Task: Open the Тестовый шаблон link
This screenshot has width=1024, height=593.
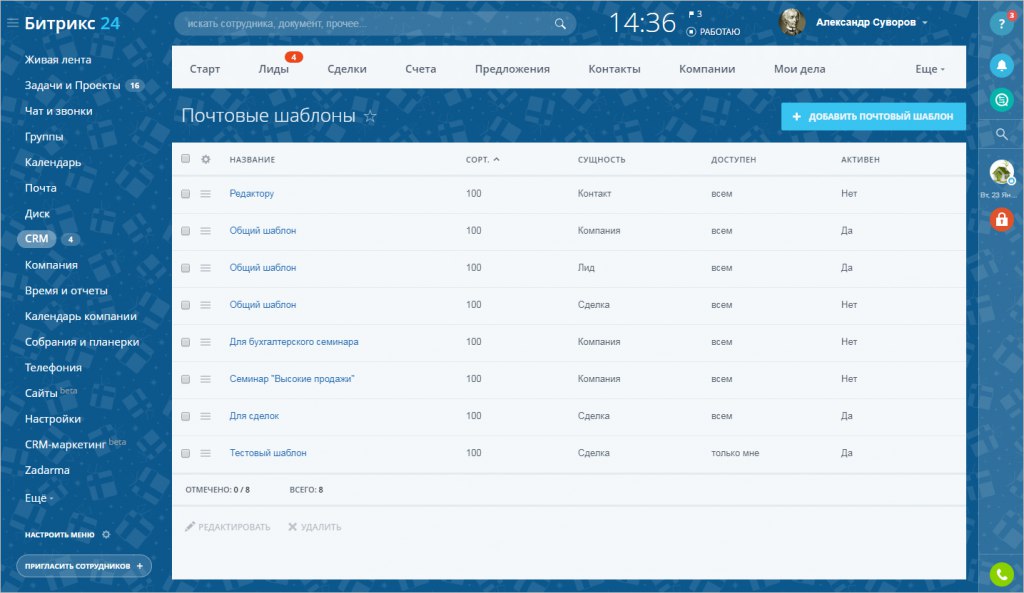Action: (x=268, y=453)
